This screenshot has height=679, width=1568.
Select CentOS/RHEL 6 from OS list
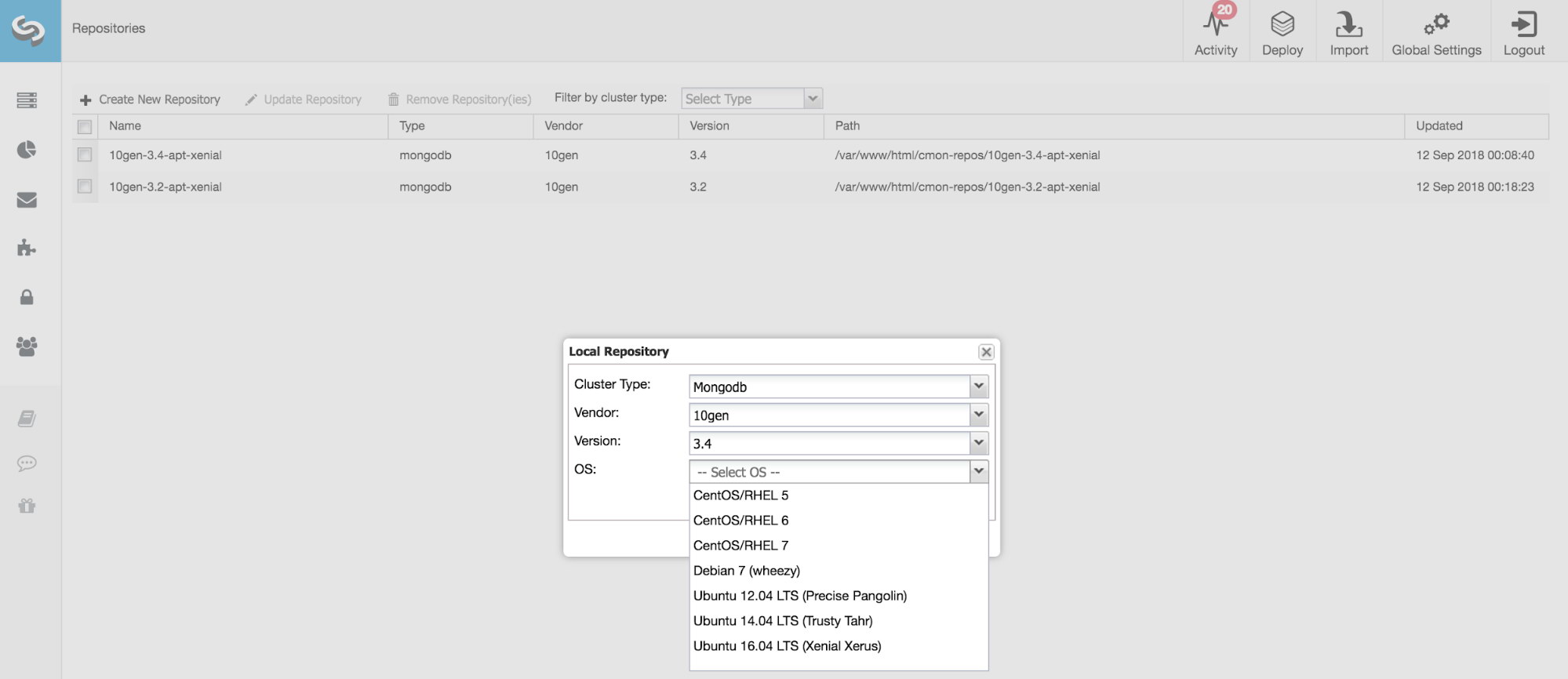coord(839,521)
